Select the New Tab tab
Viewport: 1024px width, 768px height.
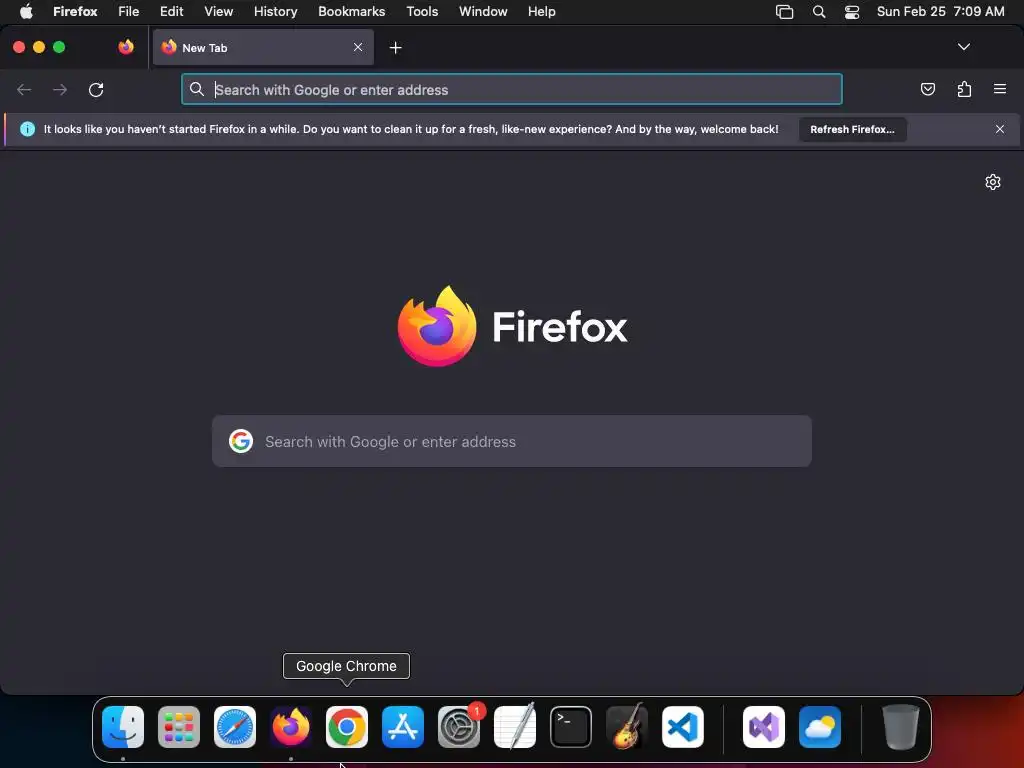(x=263, y=47)
